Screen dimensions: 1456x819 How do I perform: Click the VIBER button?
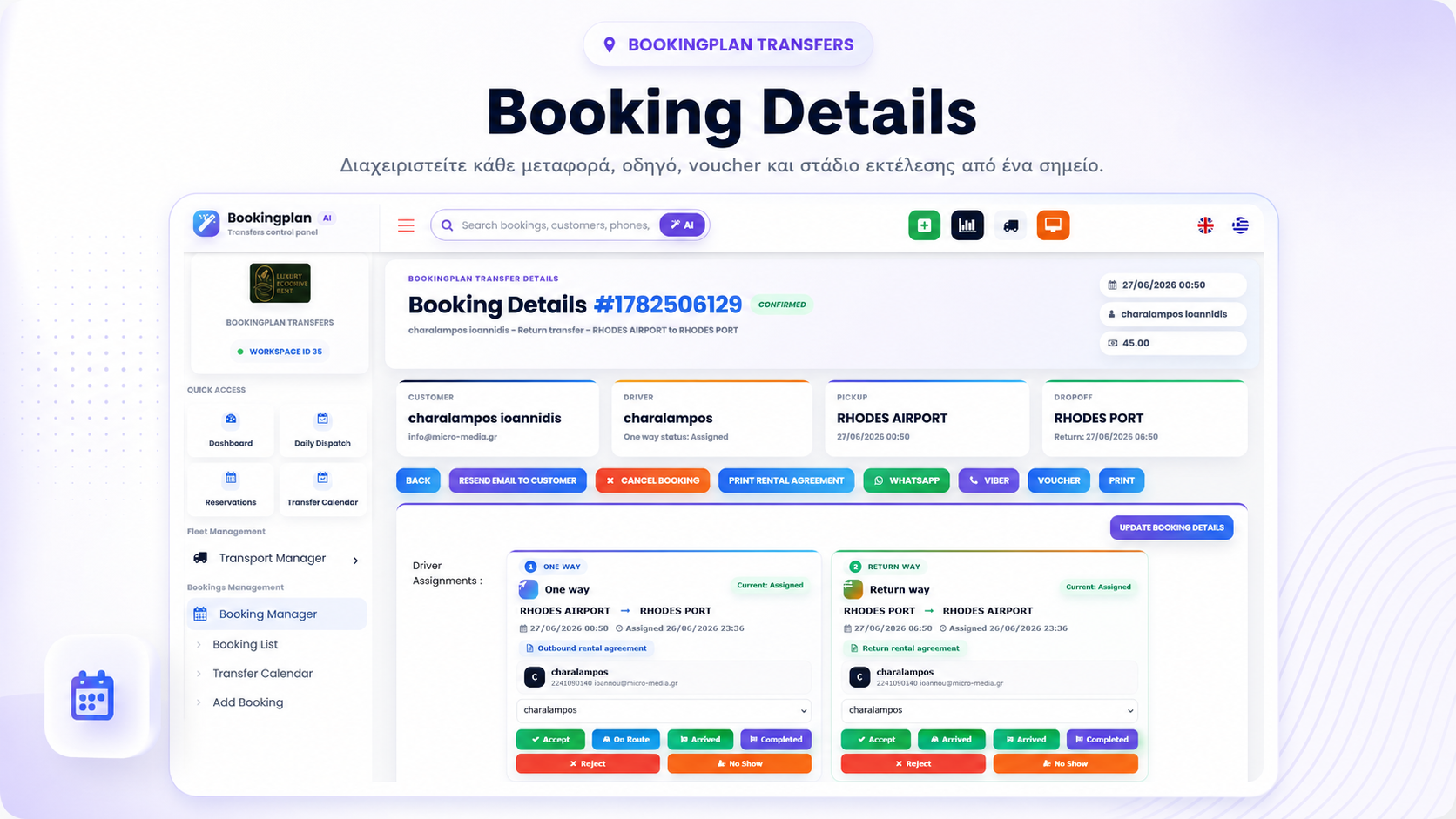point(988,480)
